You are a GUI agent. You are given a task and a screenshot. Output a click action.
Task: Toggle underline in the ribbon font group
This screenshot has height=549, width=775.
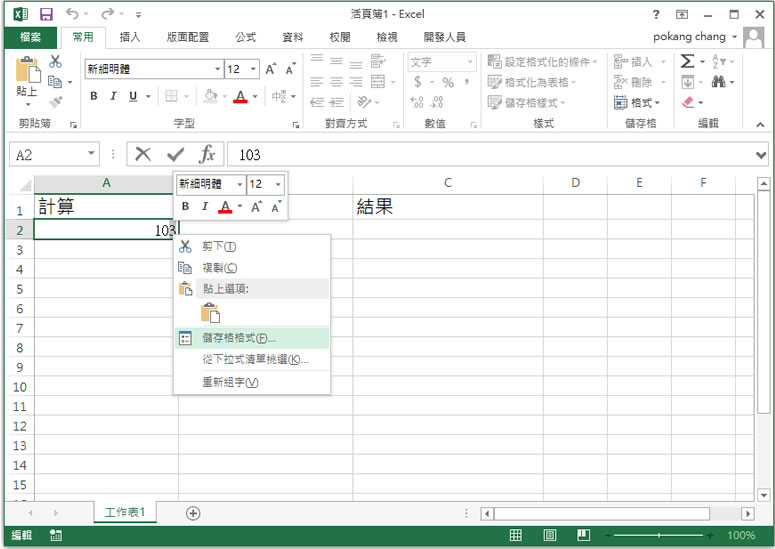click(132, 96)
